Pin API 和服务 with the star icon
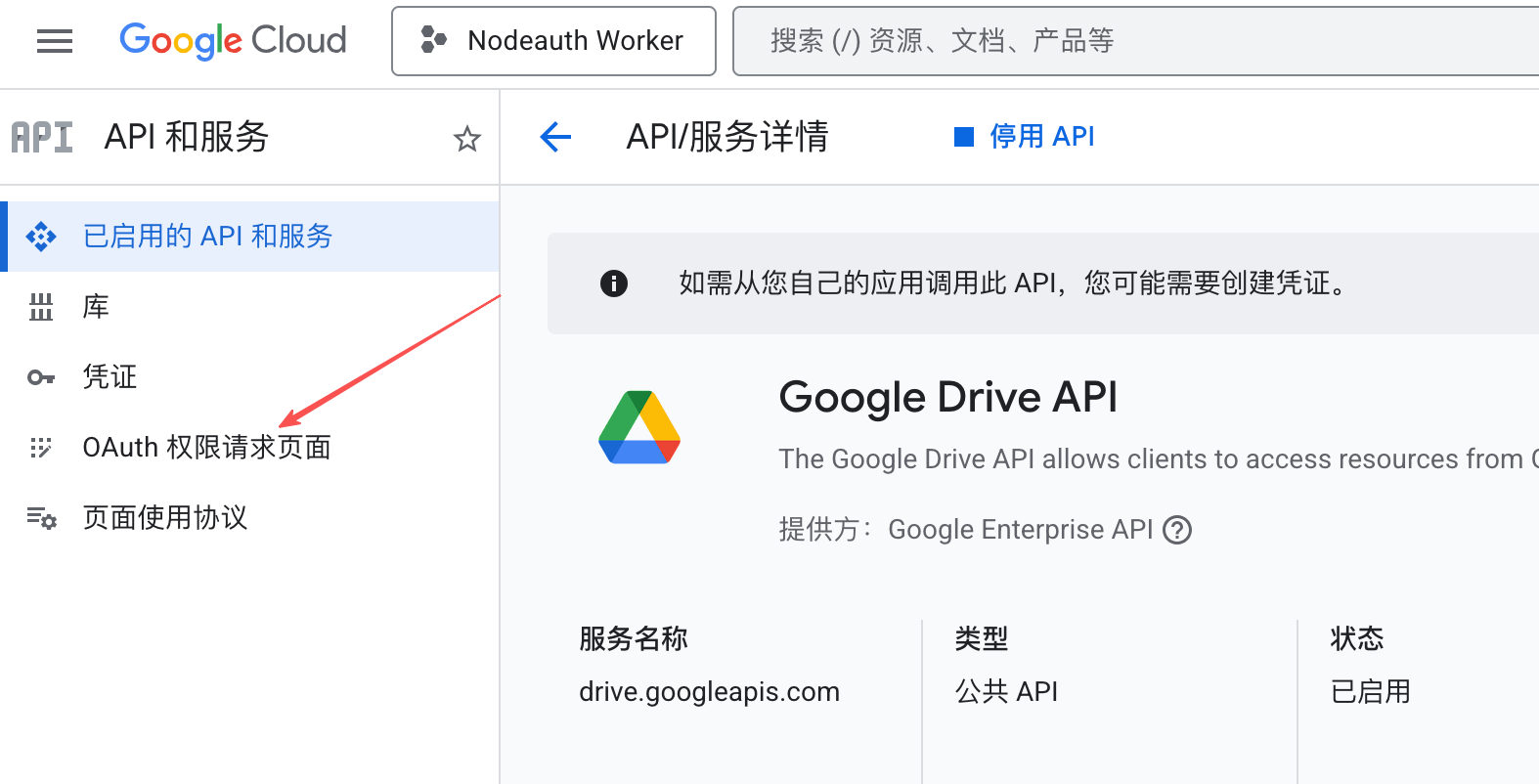The image size is (1539, 784). point(466,139)
